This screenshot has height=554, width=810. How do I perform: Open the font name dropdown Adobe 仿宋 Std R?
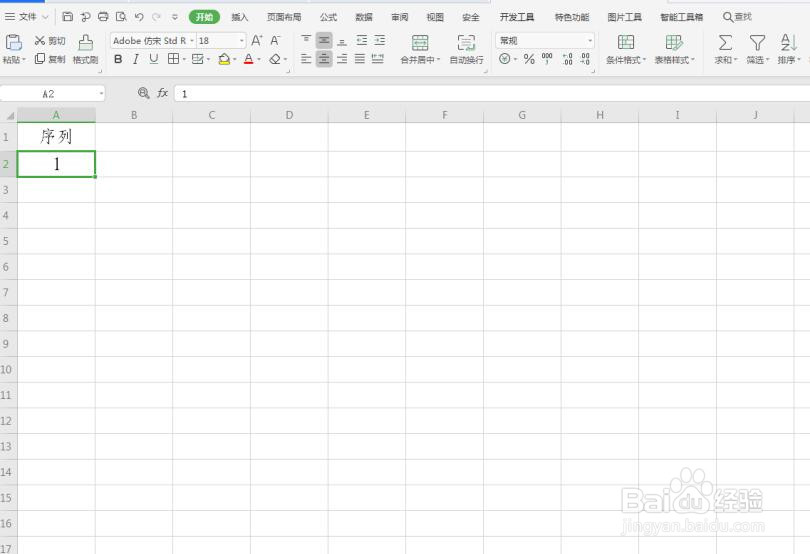coord(192,40)
